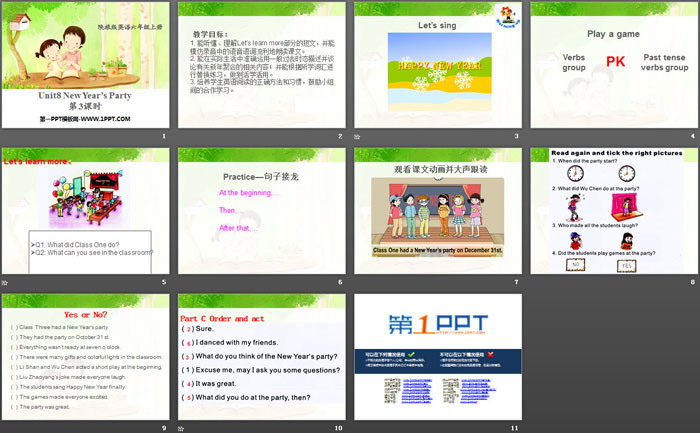Click party classroom picture on slide 5

87,199
